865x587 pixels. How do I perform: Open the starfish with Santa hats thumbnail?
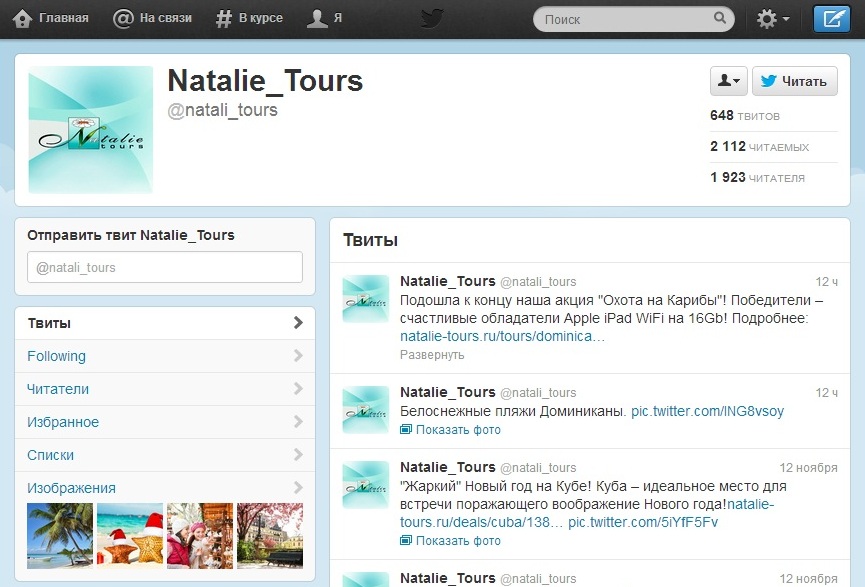130,536
